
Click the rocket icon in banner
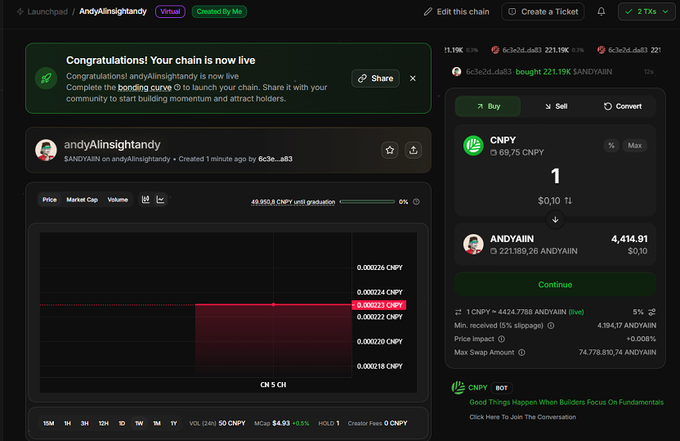46,78
